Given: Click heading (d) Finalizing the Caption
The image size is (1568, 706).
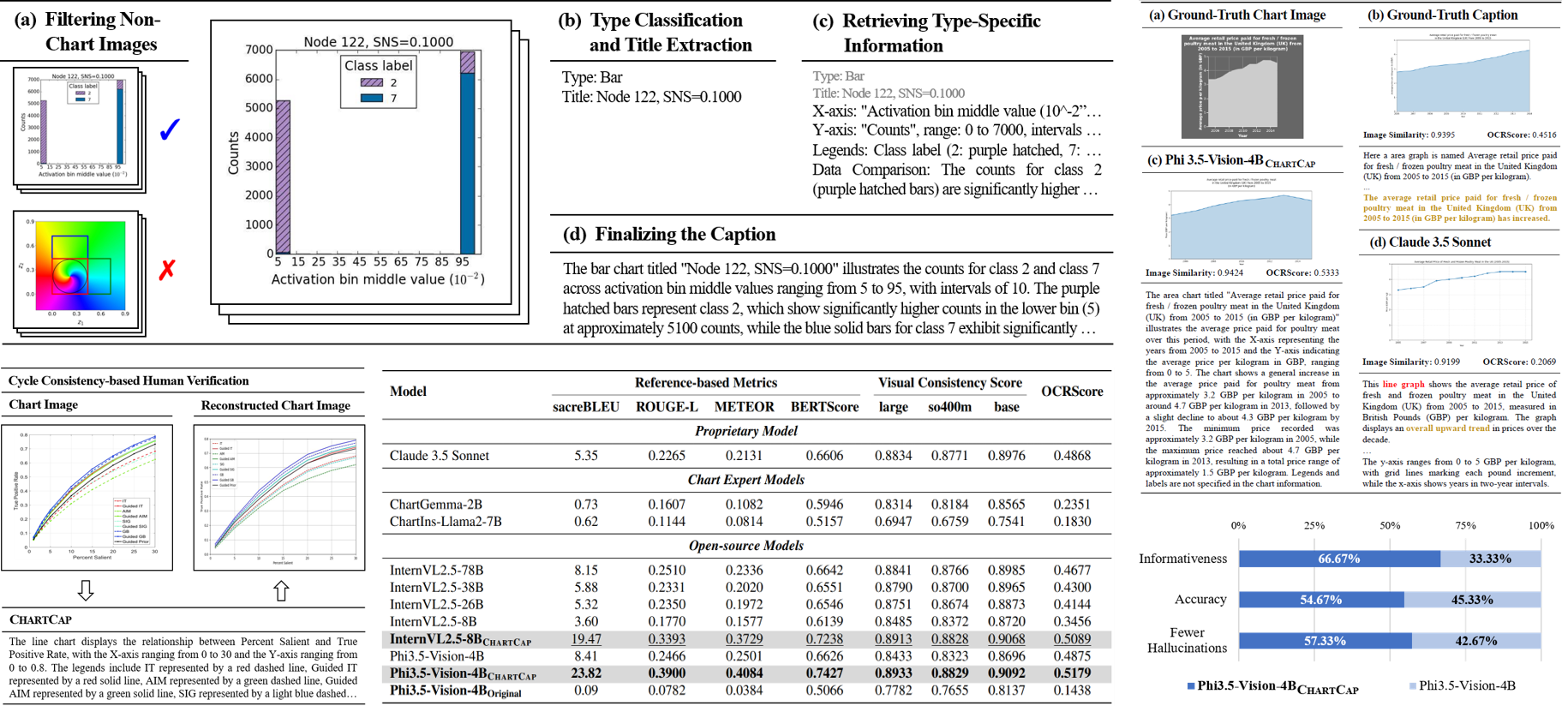Looking at the screenshot, I should [x=668, y=235].
